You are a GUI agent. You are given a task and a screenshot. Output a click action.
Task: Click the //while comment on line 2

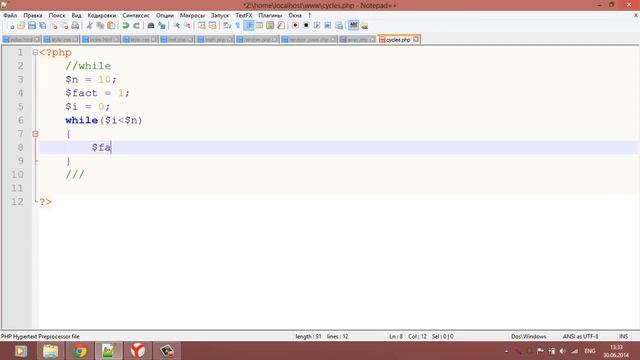pos(88,66)
